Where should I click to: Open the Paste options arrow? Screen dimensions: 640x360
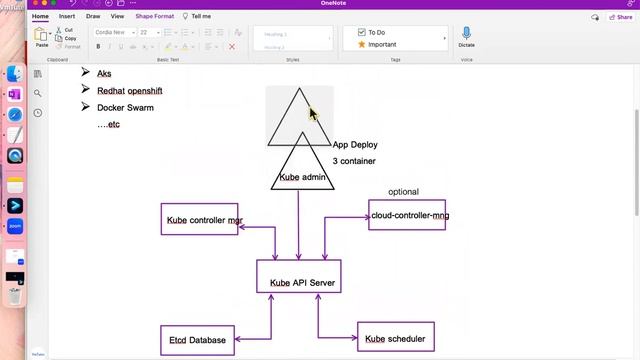click(50, 33)
